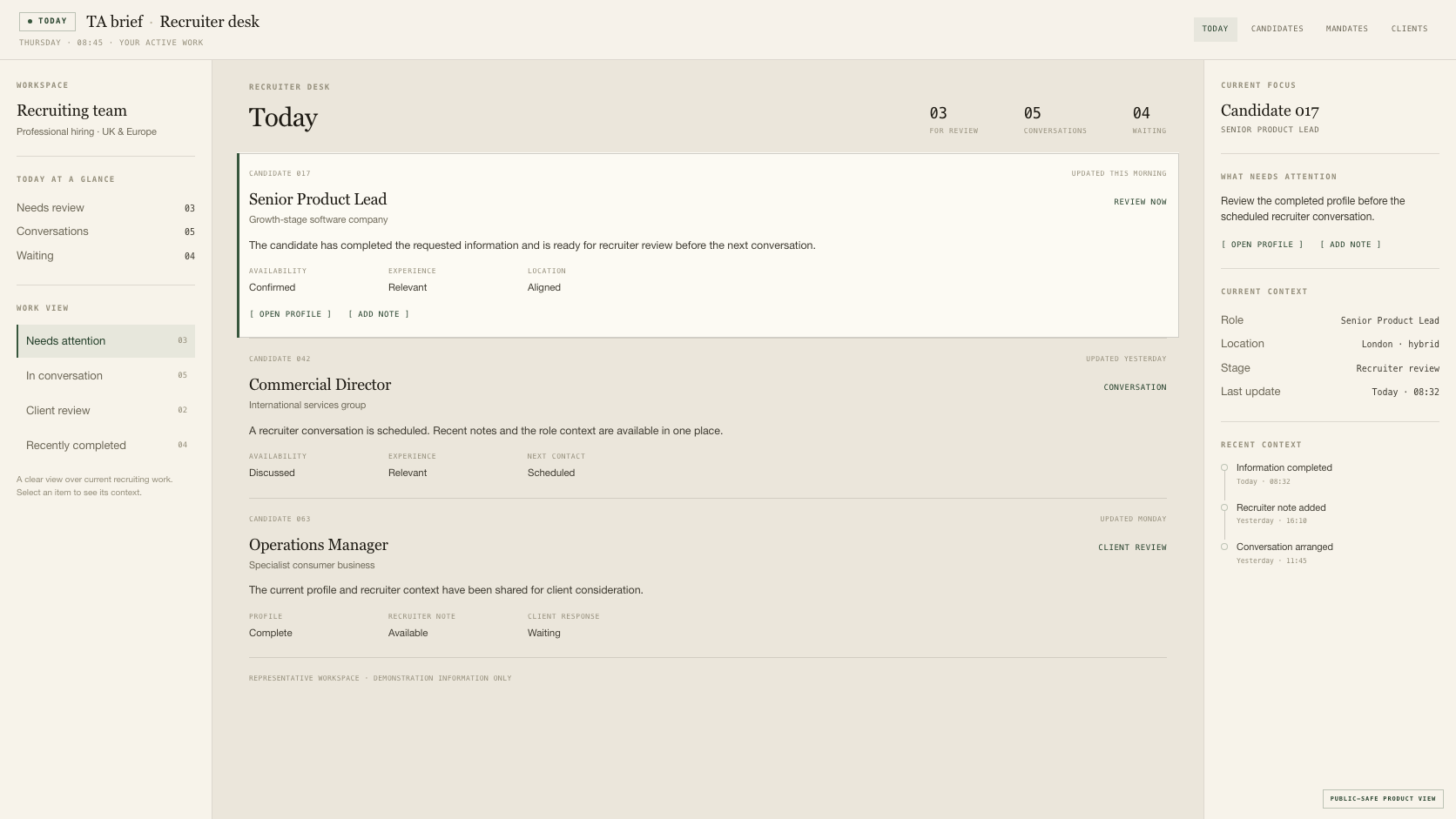Viewport: 1456px width, 819px height.
Task: Click the Available recruiter note value
Action: [408, 634]
